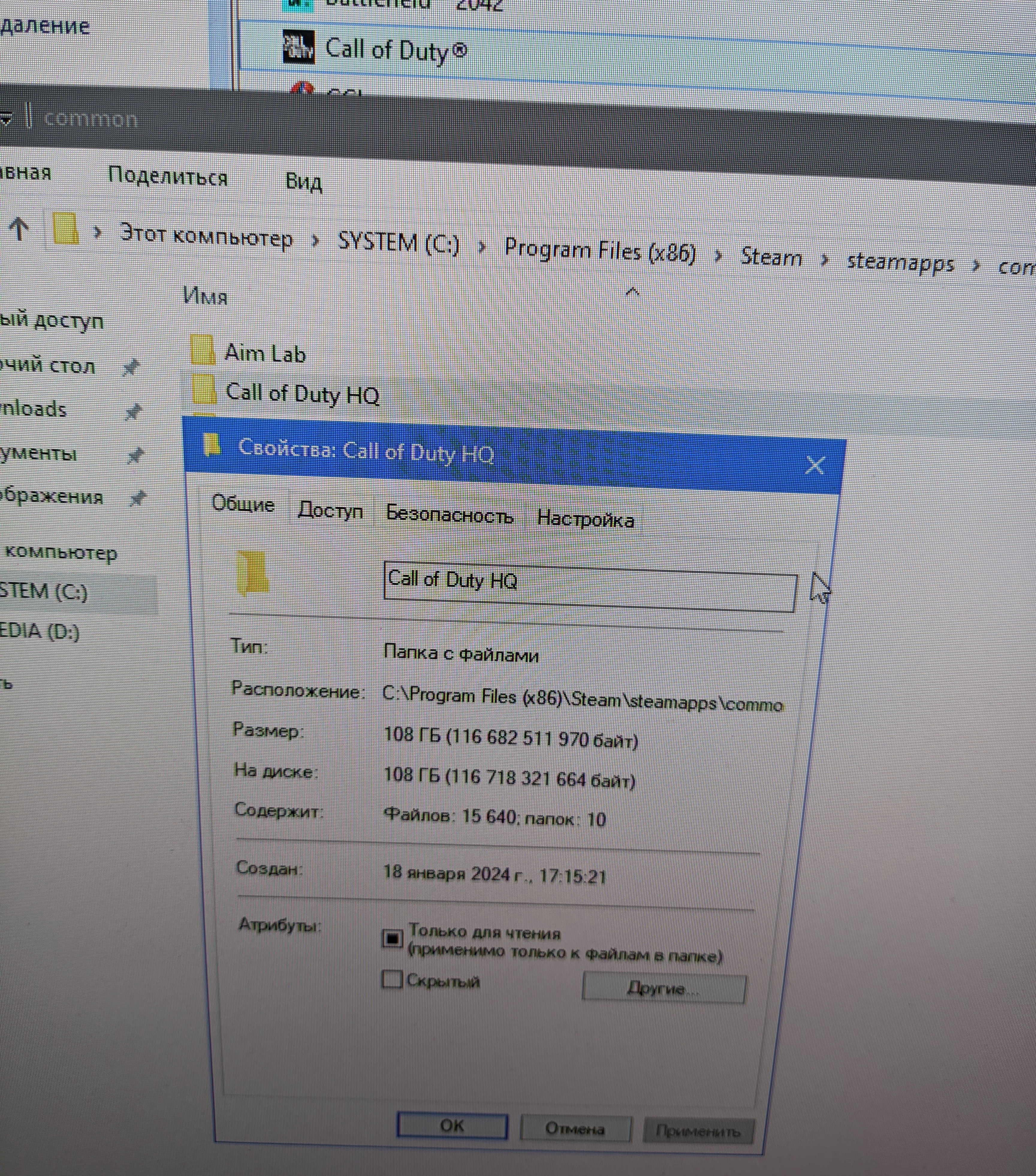Screen dimensions: 1036x1176
Task: Click the Up arrow navigation button
Action: [x=19, y=228]
